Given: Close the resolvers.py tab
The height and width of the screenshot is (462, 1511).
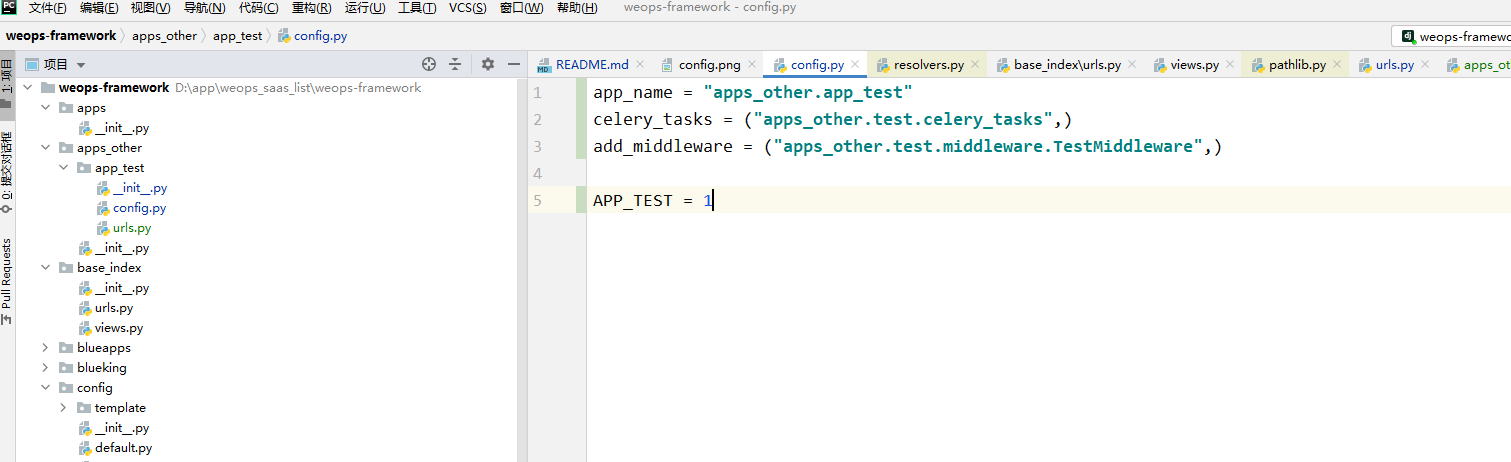Looking at the screenshot, I should [975, 65].
